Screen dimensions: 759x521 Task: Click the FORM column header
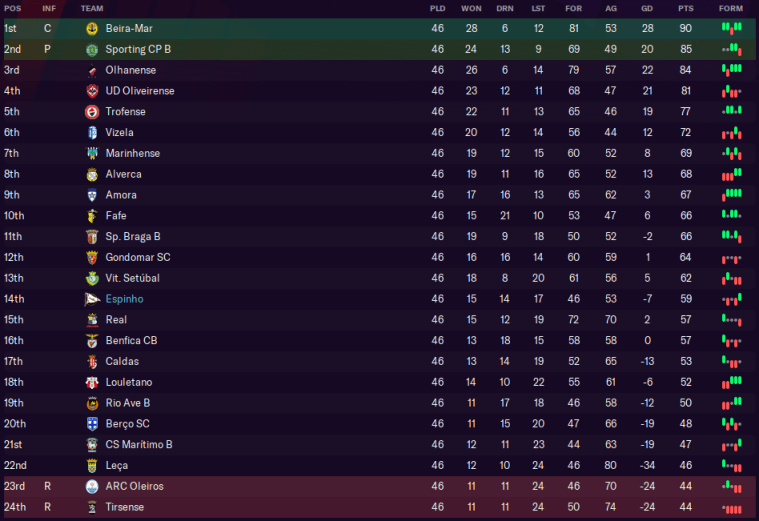[x=731, y=8]
